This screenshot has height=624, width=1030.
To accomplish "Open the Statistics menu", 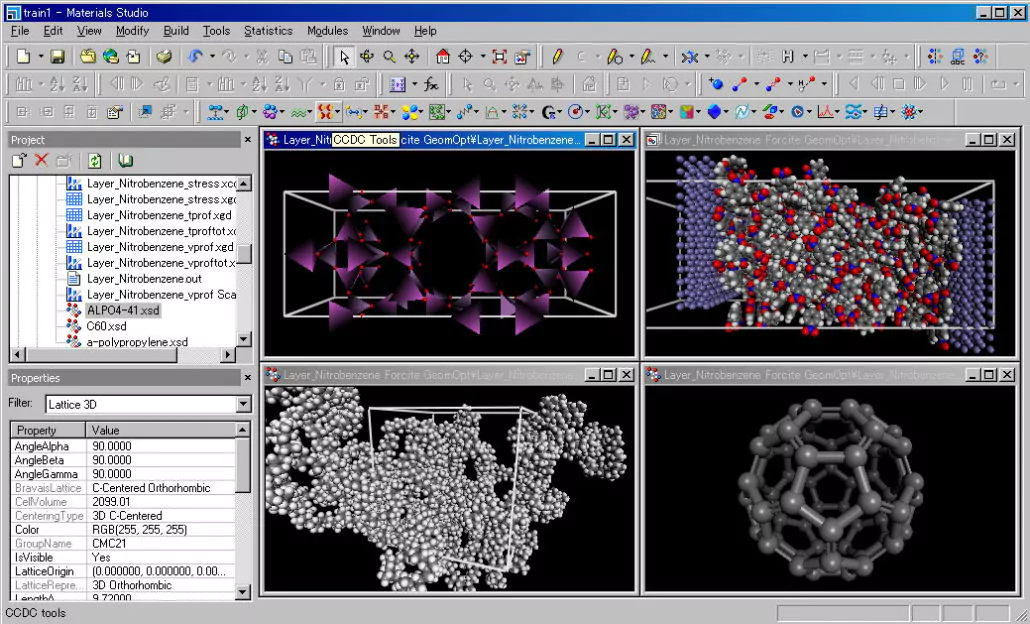I will tap(268, 31).
